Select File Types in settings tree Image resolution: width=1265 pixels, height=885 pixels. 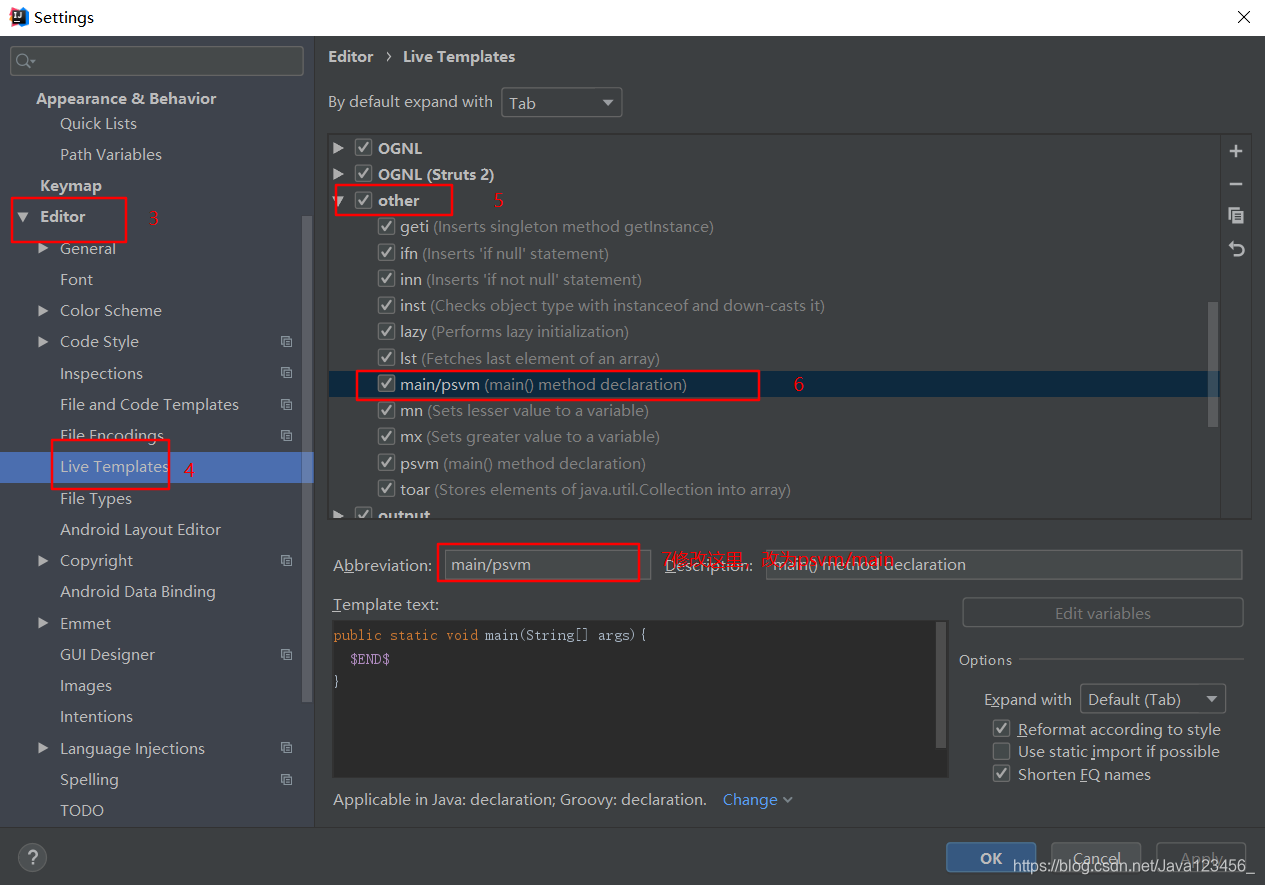tap(96, 498)
